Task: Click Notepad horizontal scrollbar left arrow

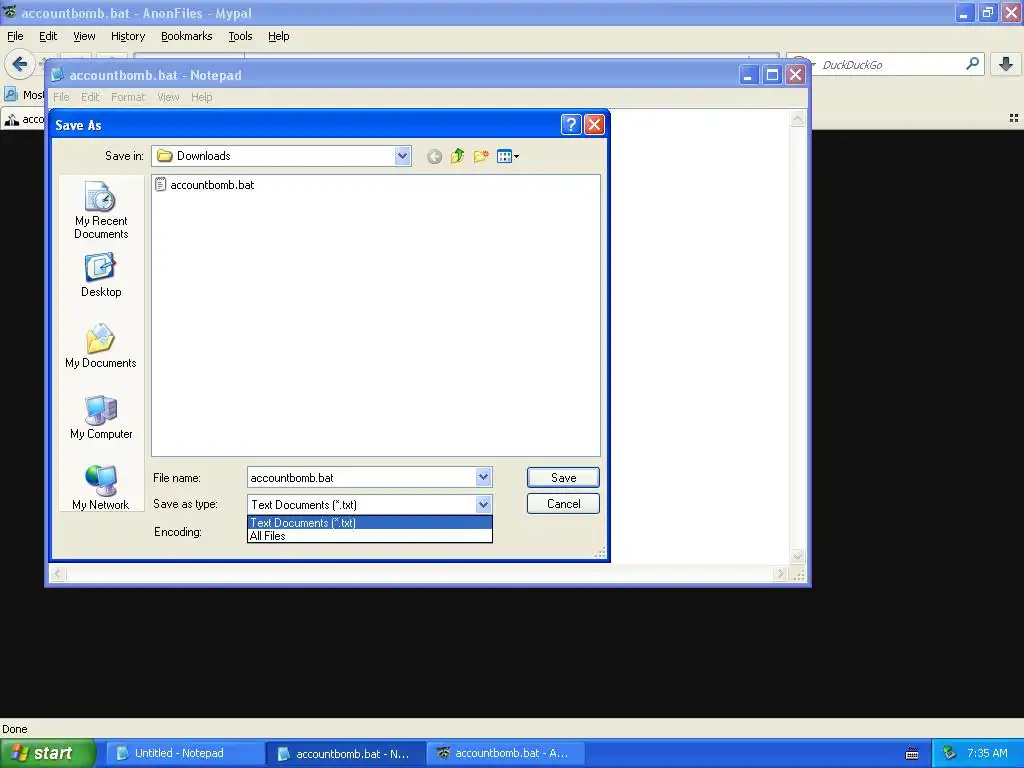Action: pyautogui.click(x=58, y=574)
